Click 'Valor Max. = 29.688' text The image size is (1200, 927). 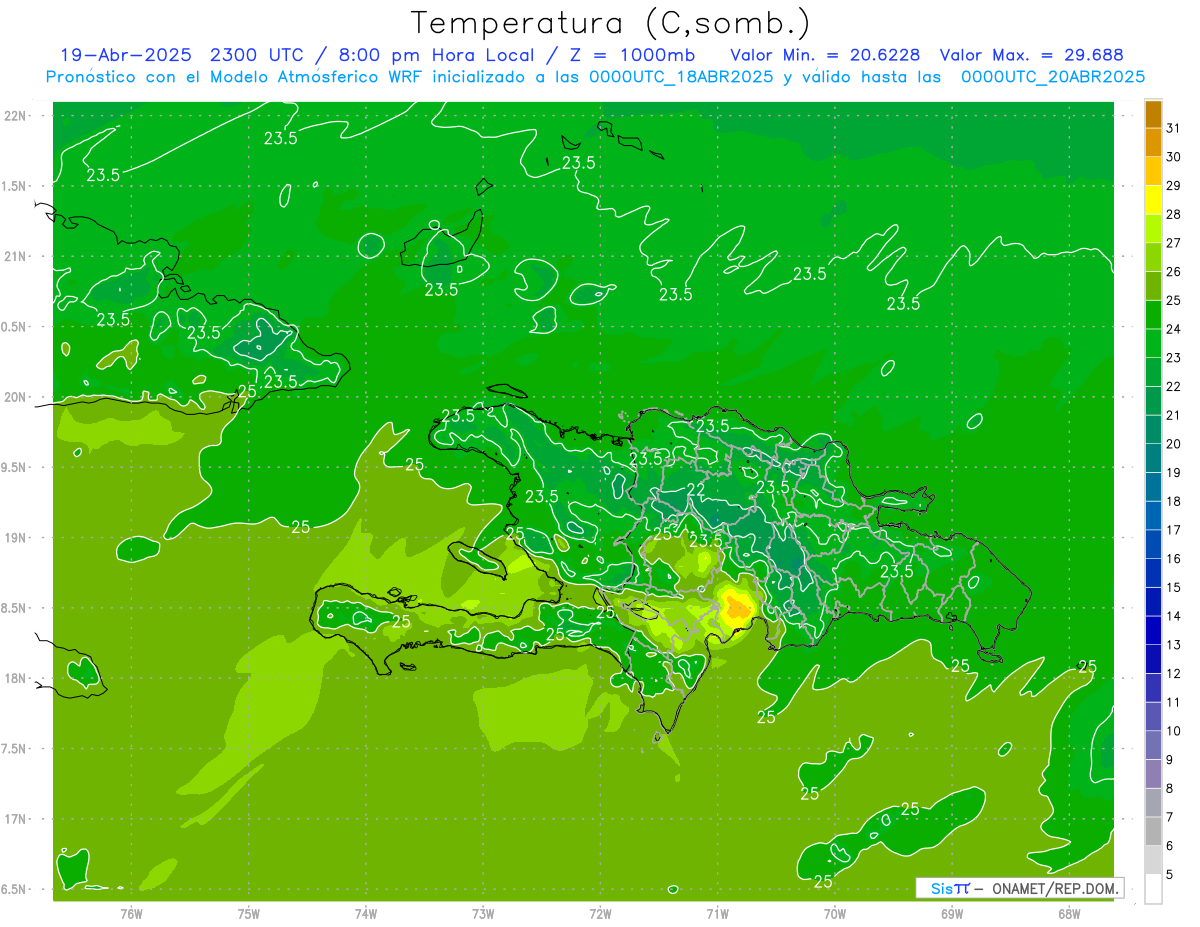pyautogui.click(x=1031, y=55)
